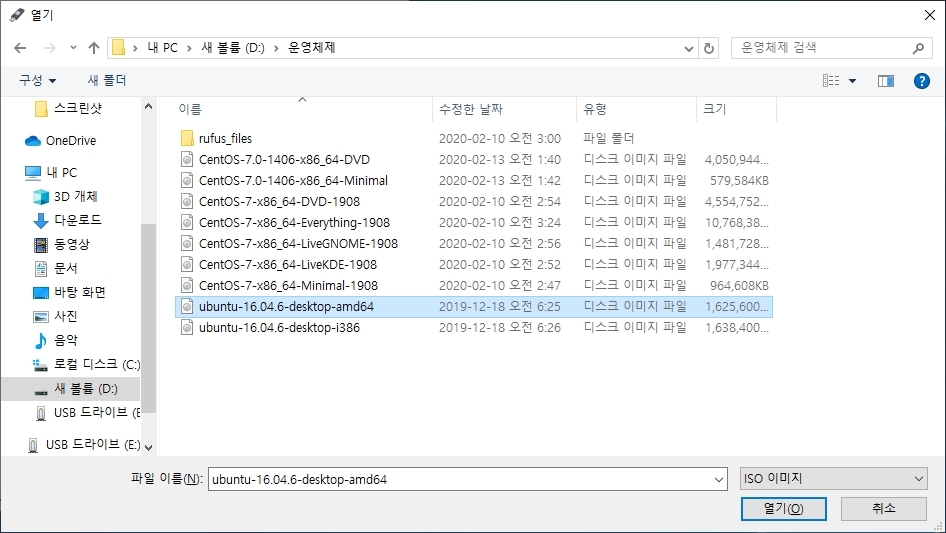Expand the file name dropdown arrow

click(719, 479)
